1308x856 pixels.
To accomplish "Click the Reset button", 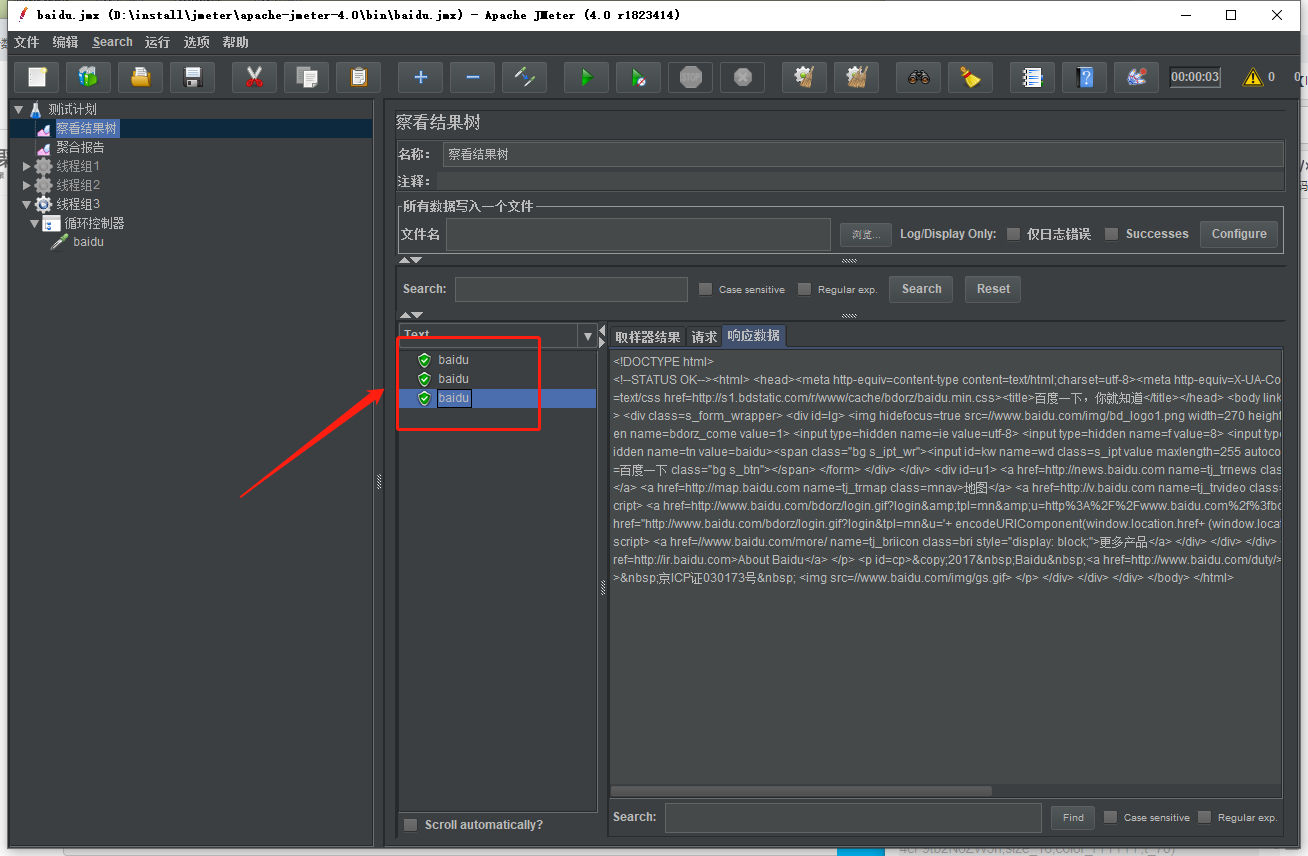I will [993, 289].
